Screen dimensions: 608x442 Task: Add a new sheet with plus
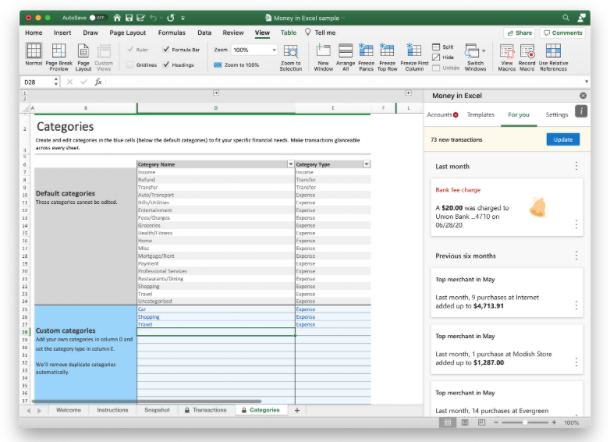click(x=297, y=410)
